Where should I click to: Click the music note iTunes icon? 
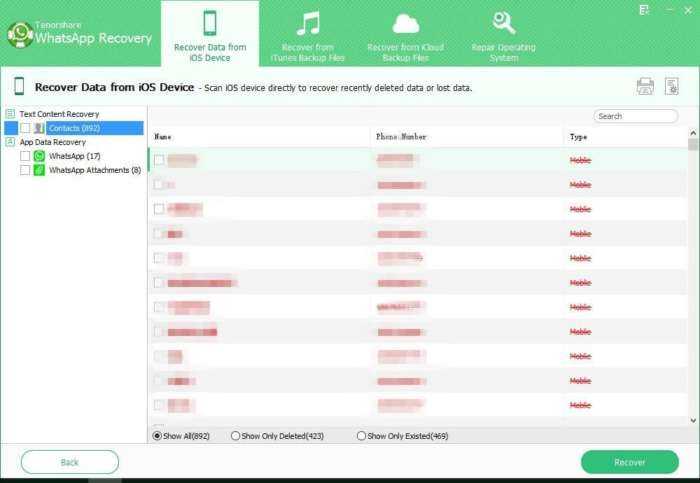[308, 23]
